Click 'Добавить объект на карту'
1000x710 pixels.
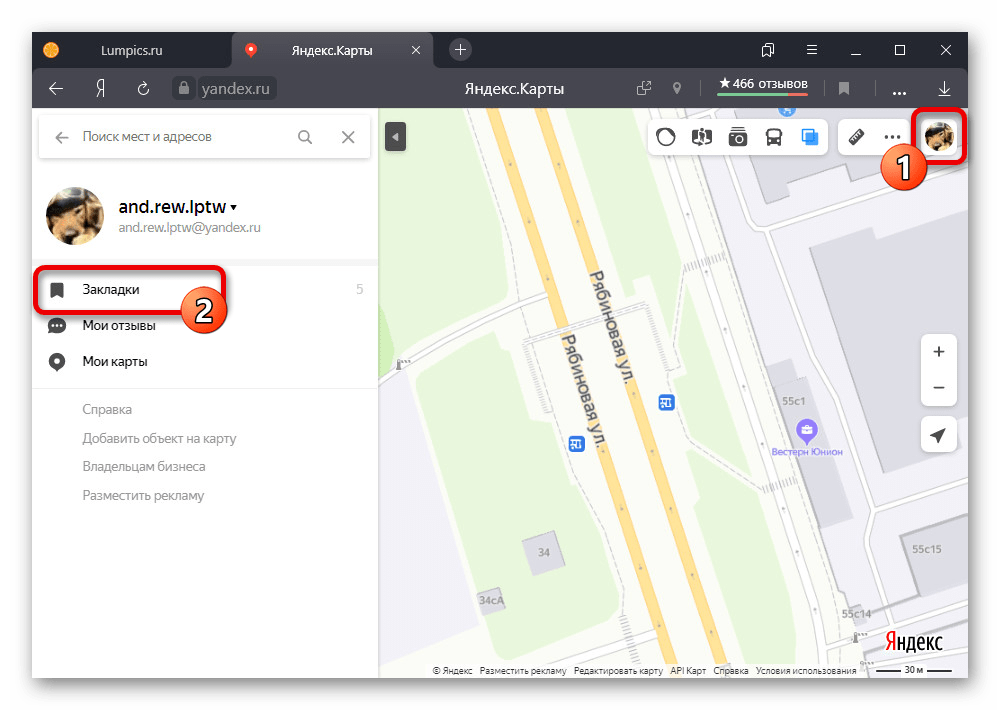tap(159, 438)
